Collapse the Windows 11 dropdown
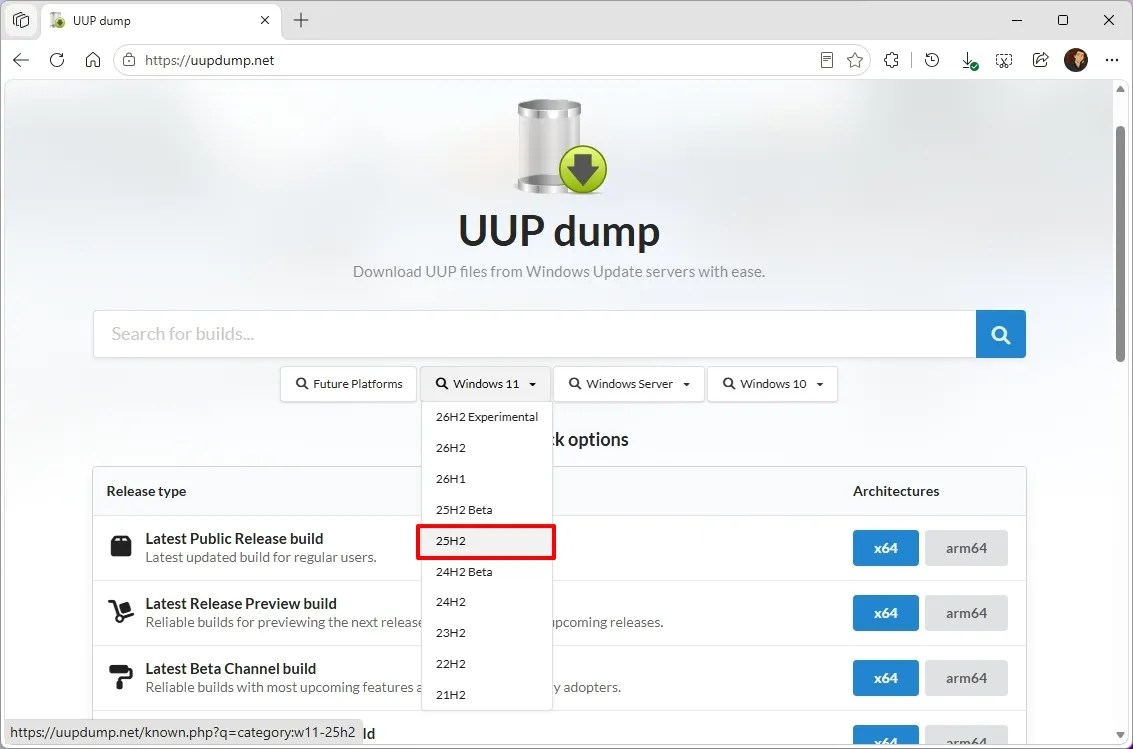 coord(486,384)
